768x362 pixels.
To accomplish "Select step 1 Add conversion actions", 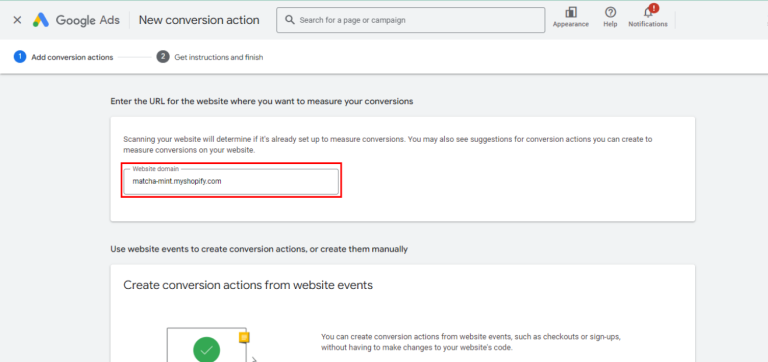I will (64, 57).
